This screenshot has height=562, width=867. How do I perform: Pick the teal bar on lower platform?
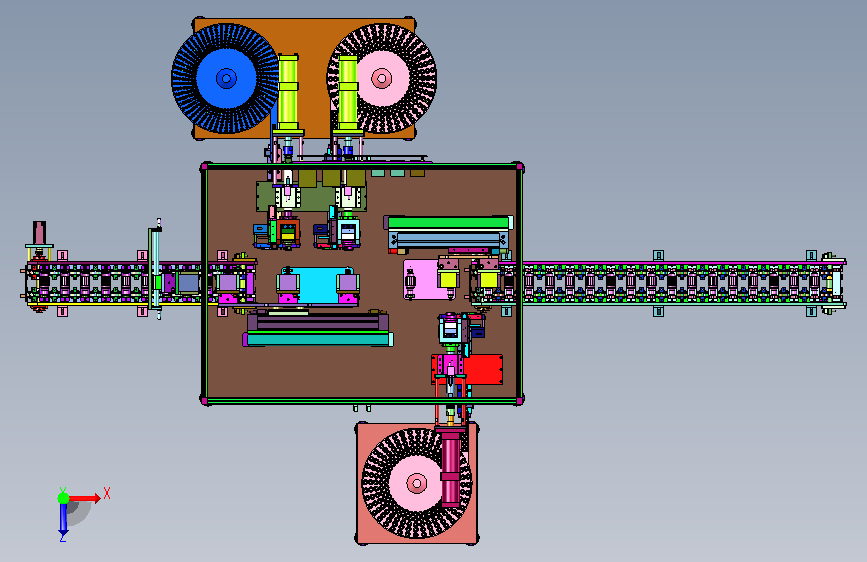(x=318, y=339)
